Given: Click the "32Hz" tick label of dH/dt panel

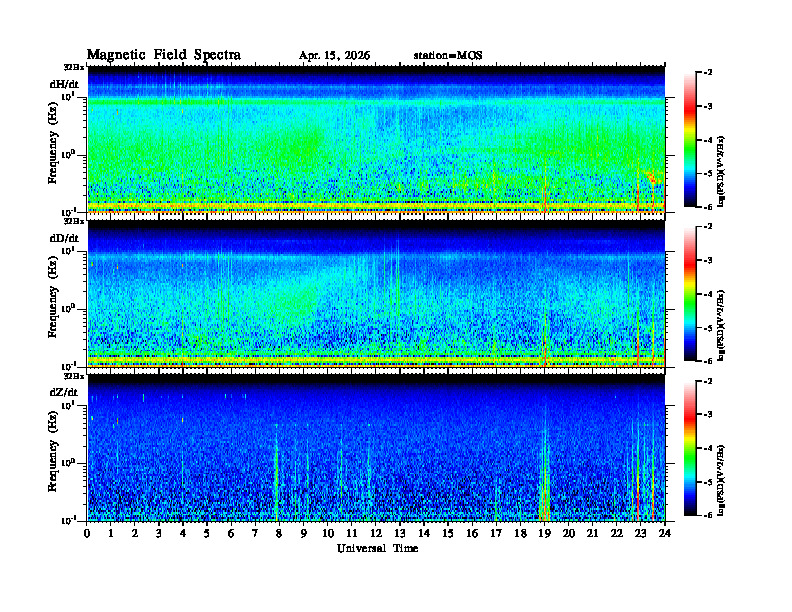Looking at the screenshot, I should pos(74,67).
